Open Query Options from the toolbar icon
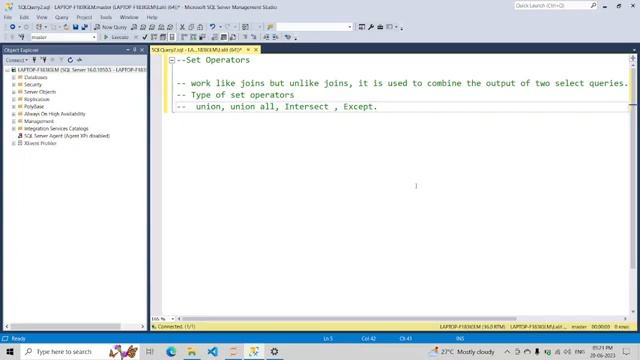 163,37
